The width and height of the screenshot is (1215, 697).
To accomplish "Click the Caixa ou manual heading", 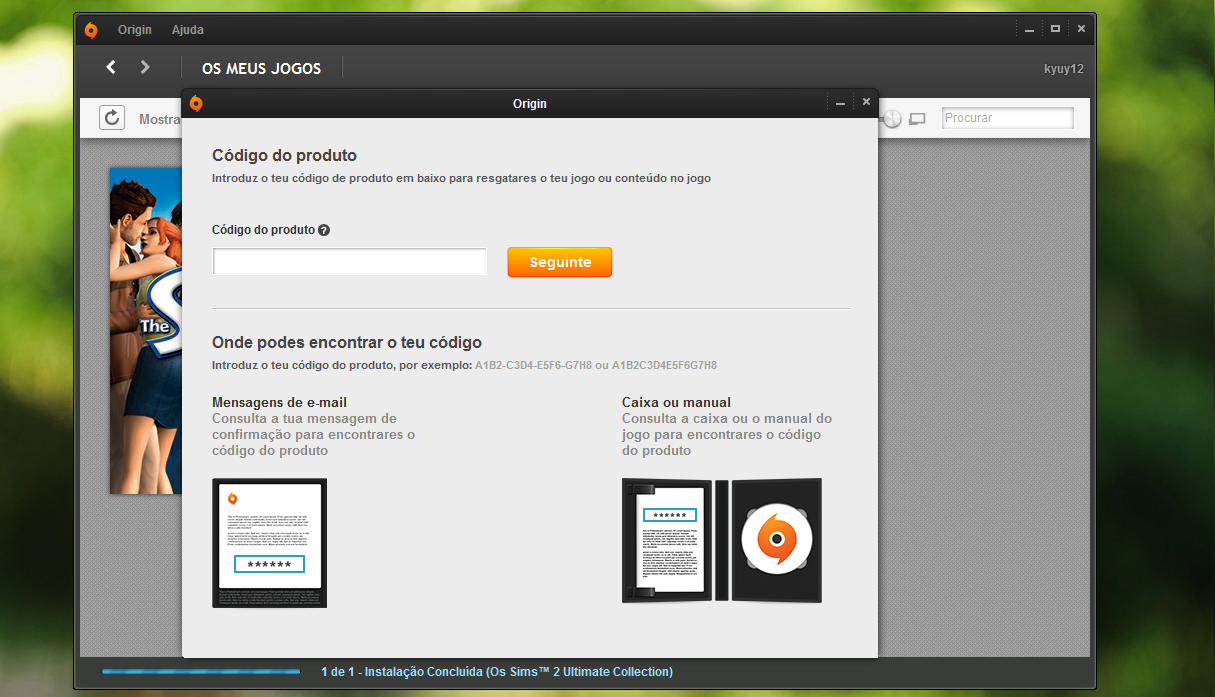I will tap(676, 402).
